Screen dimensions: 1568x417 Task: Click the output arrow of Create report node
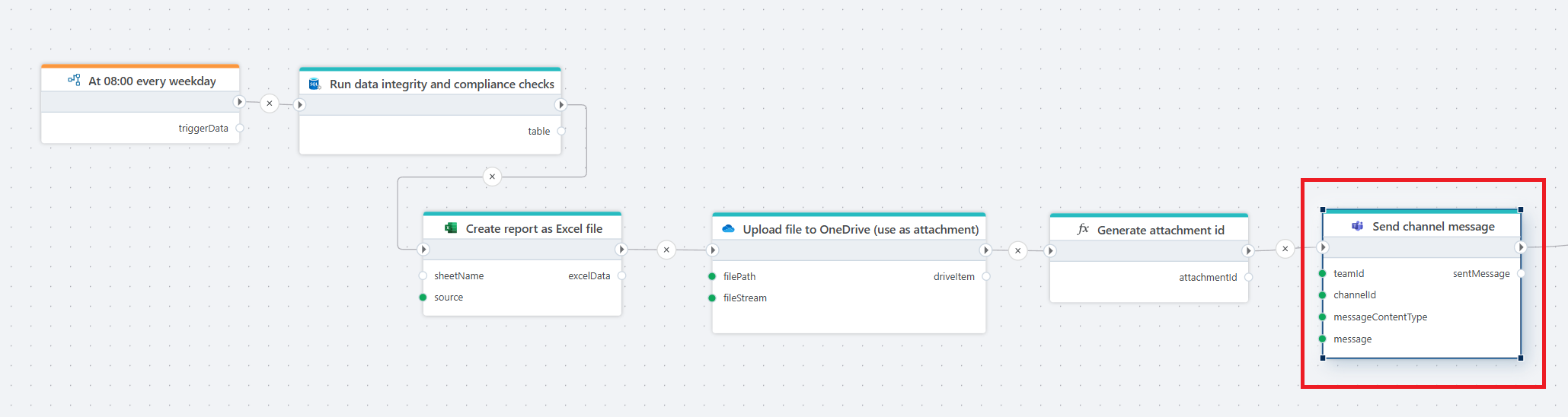621,250
